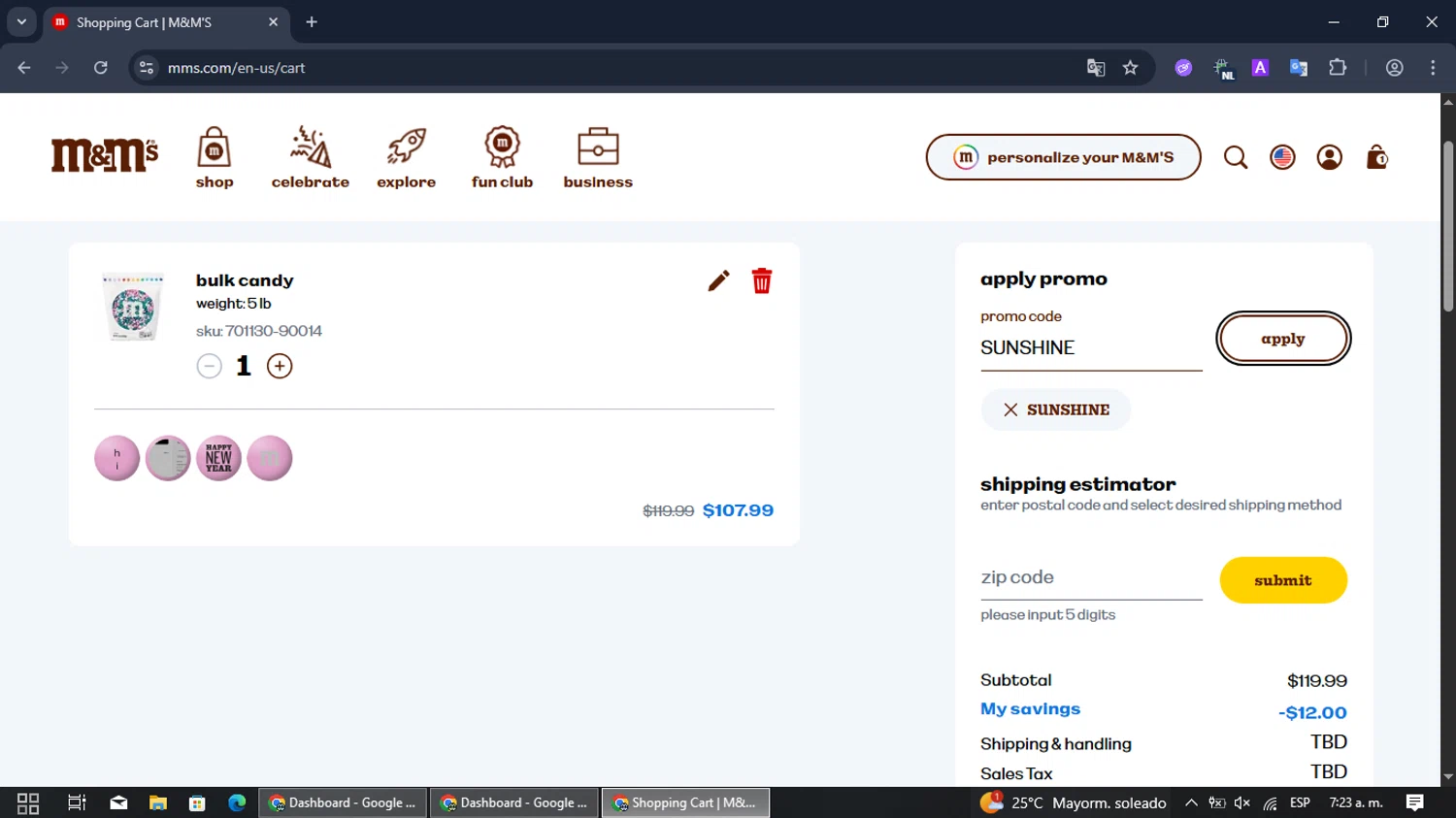This screenshot has height=818, width=1456.
Task: Focus the zip code input field
Action: click(1091, 577)
